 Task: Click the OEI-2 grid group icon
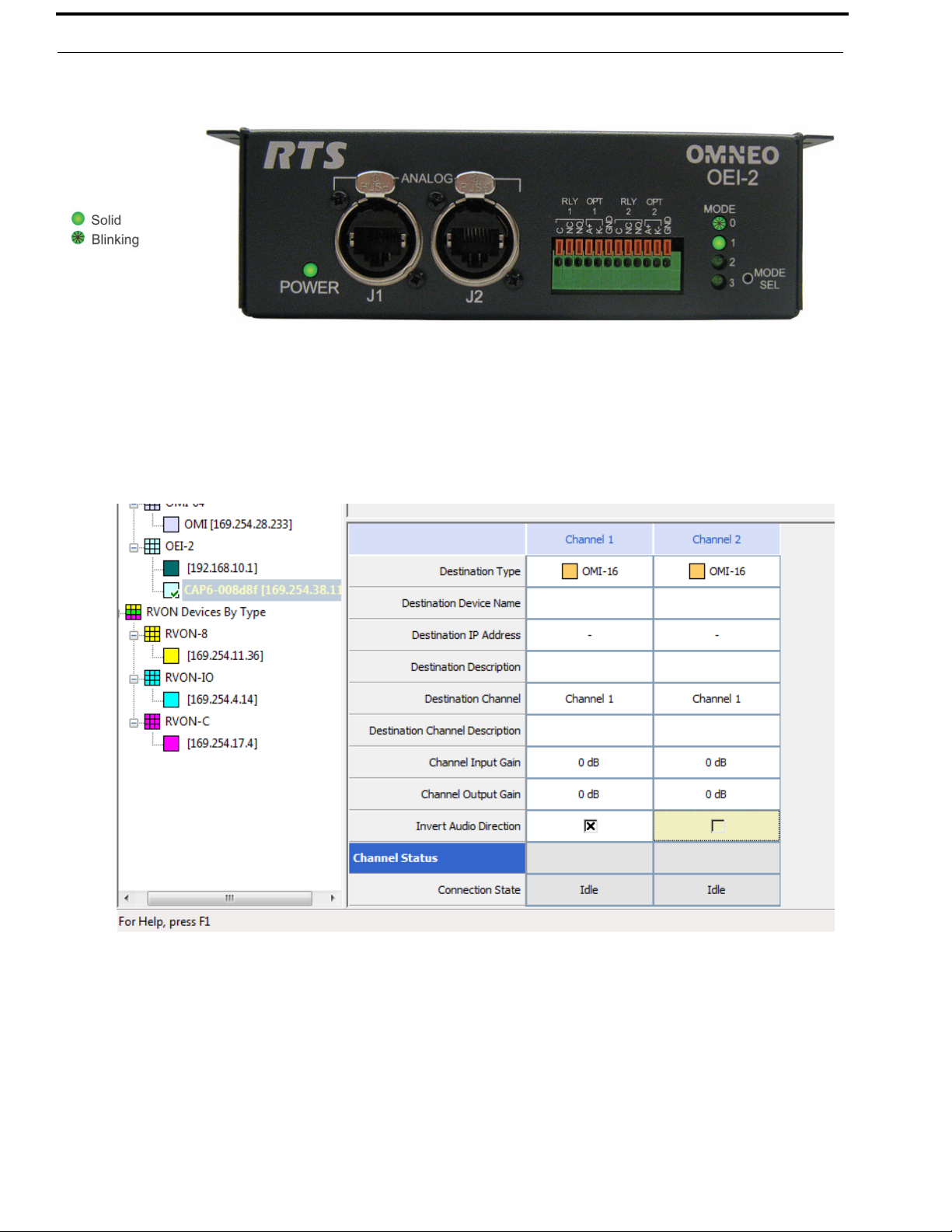(152, 546)
